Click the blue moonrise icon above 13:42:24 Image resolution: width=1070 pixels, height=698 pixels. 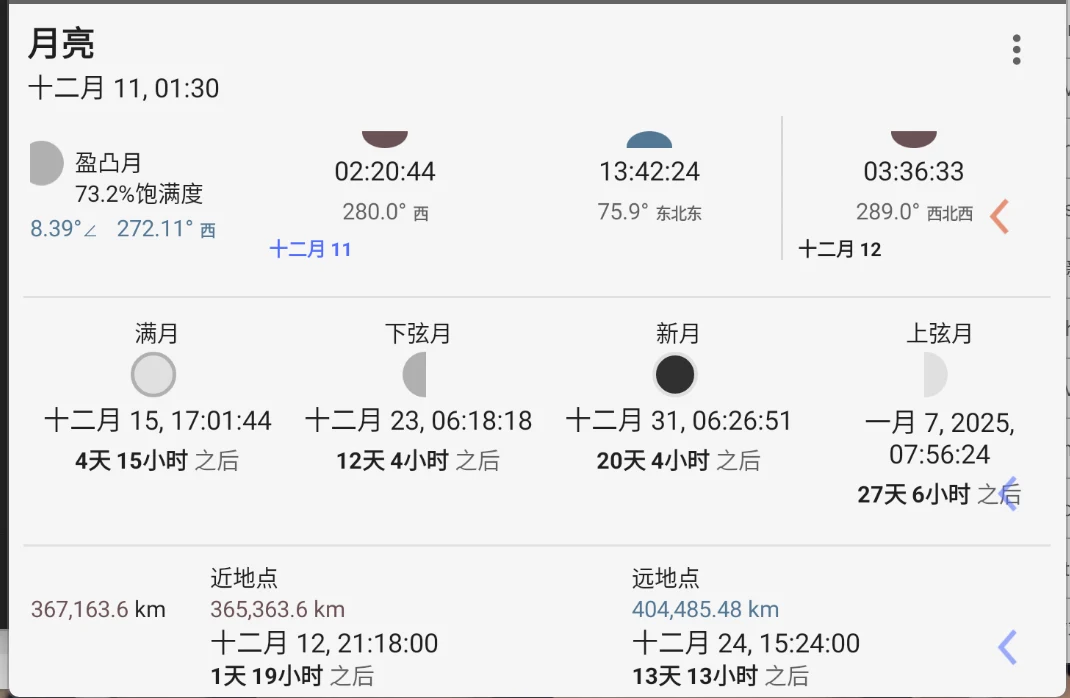tap(649, 139)
